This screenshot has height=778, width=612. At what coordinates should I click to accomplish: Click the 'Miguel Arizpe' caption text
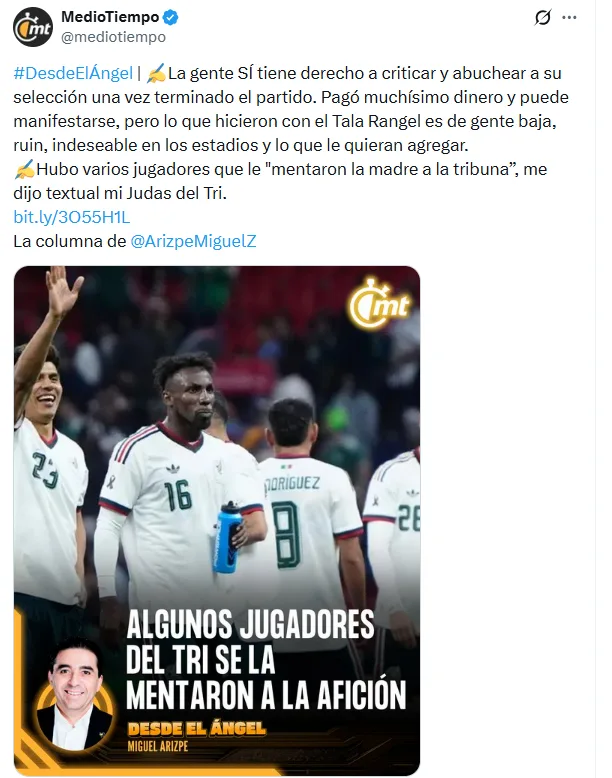click(x=158, y=746)
